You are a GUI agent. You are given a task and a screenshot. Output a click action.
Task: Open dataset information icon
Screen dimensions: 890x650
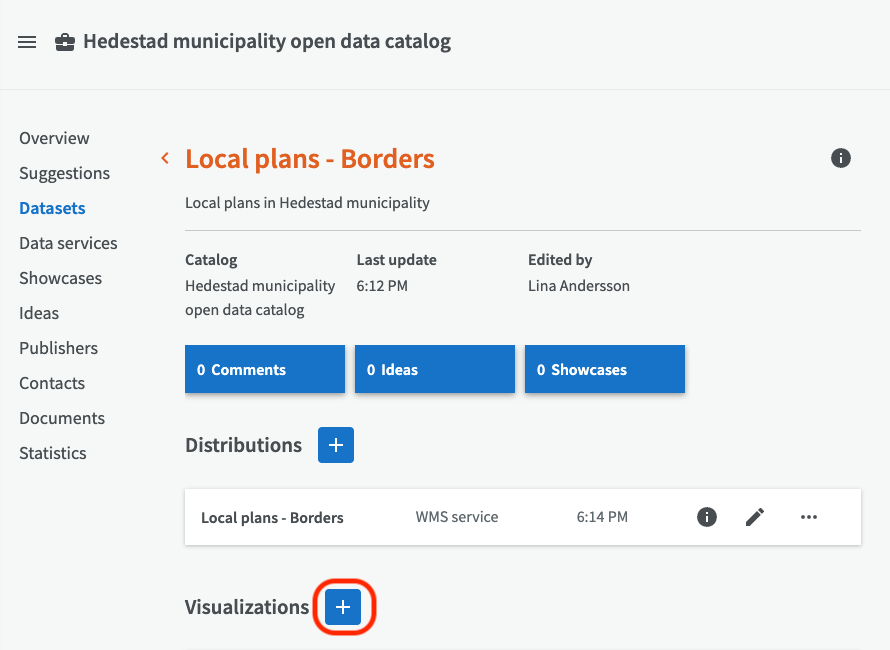841,158
